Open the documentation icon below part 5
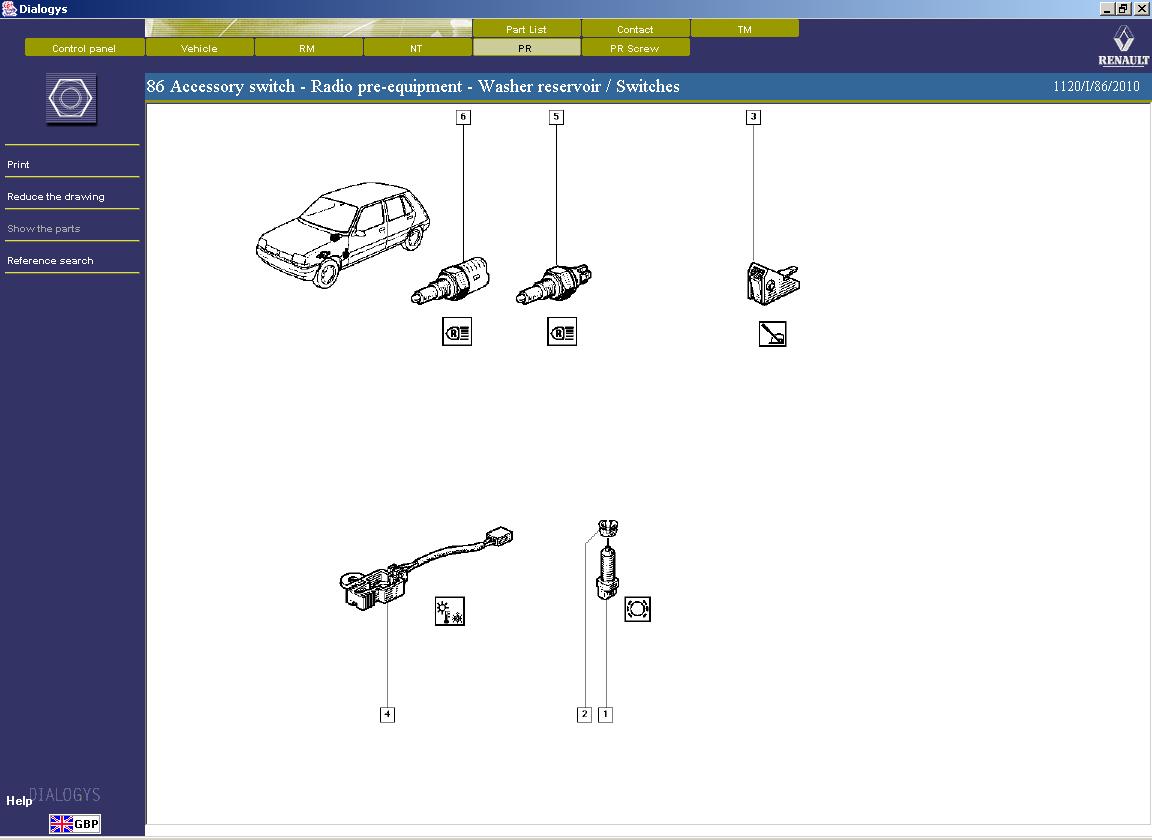 (x=561, y=332)
